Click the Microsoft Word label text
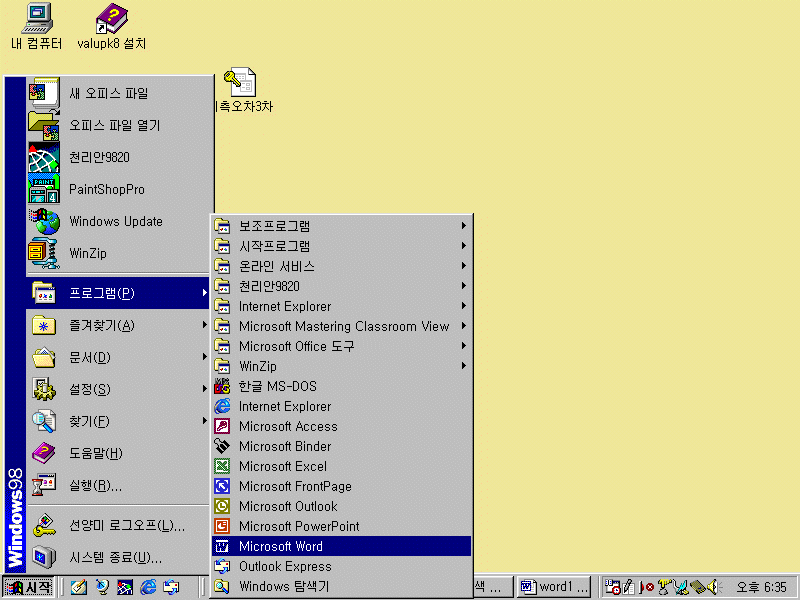The width and height of the screenshot is (800, 600). pos(281,546)
